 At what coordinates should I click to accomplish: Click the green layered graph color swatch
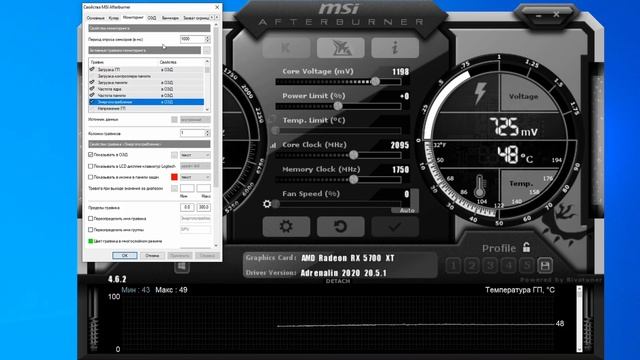91,241
